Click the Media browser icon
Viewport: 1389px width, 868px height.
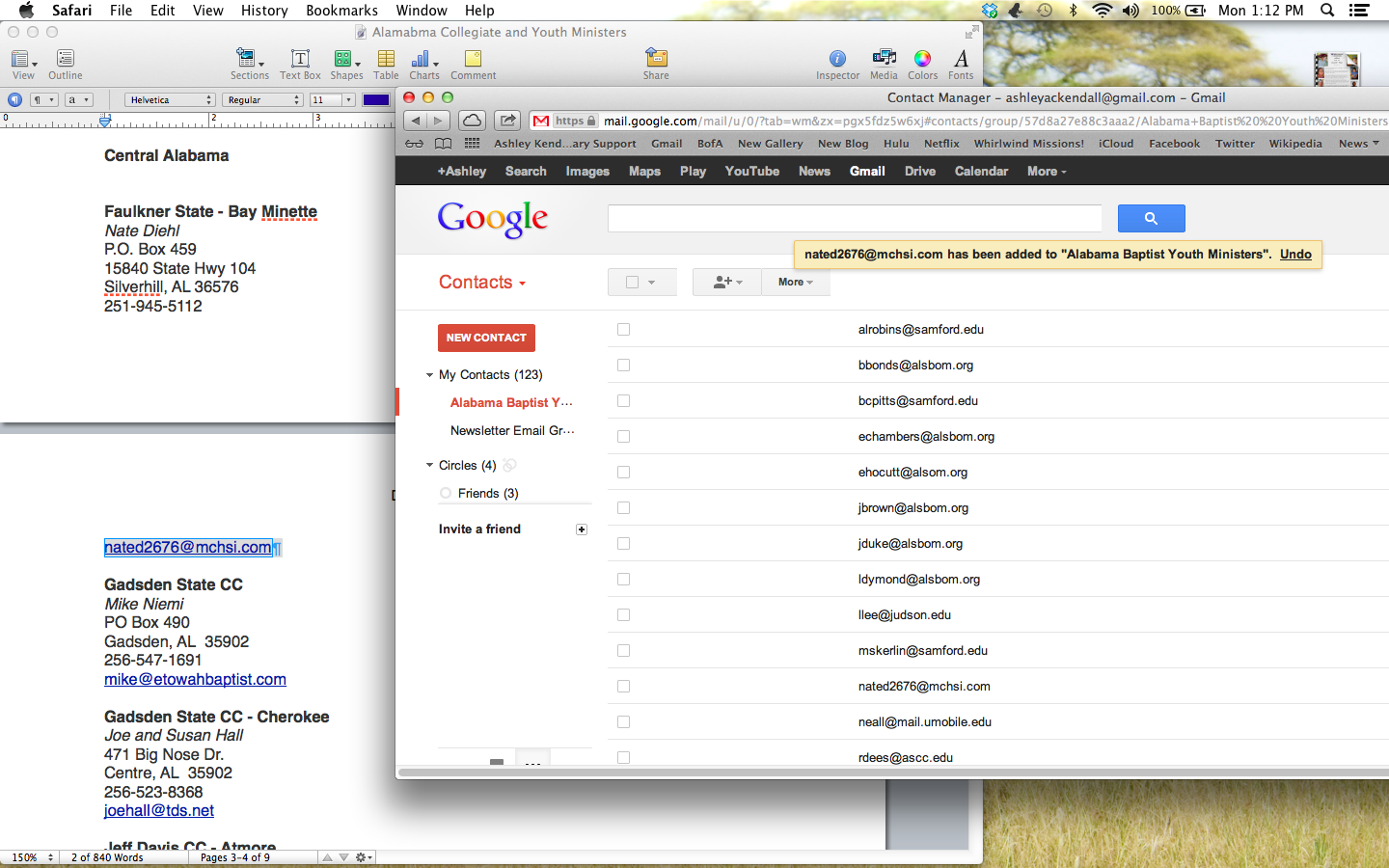pyautogui.click(x=884, y=64)
